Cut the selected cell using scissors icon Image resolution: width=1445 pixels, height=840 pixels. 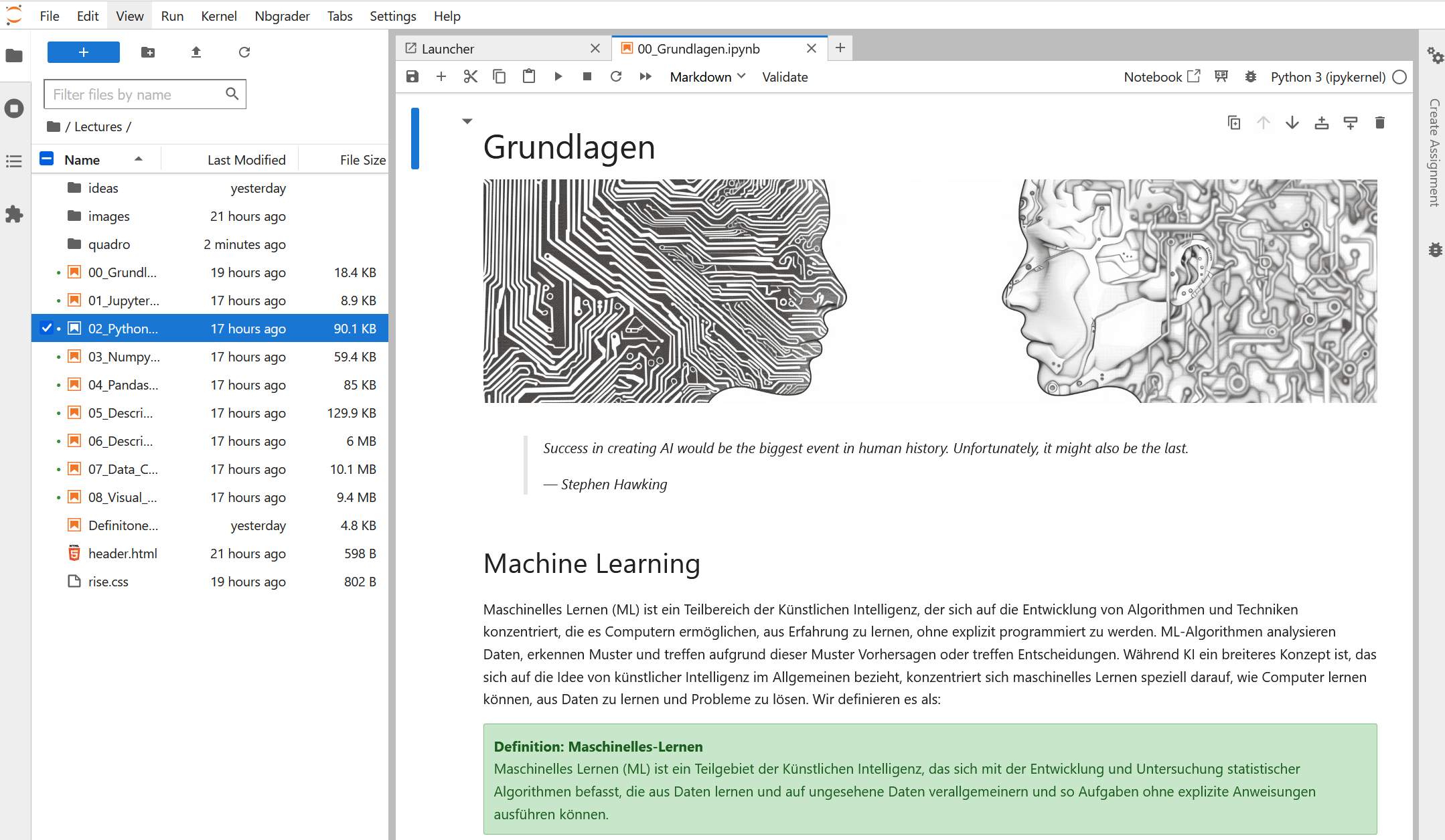coord(470,77)
